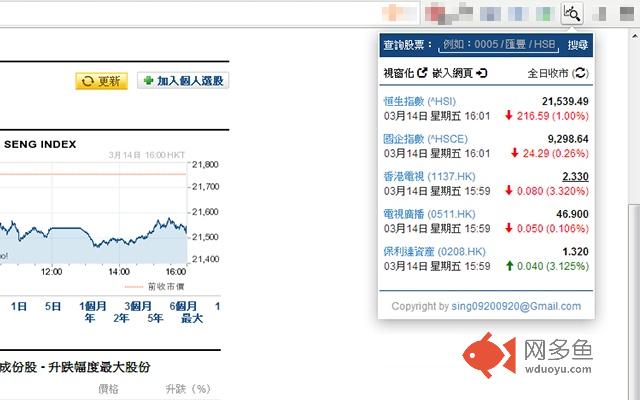
Task: Open 香港電視 (1137.HK) quote link
Action: point(429,176)
